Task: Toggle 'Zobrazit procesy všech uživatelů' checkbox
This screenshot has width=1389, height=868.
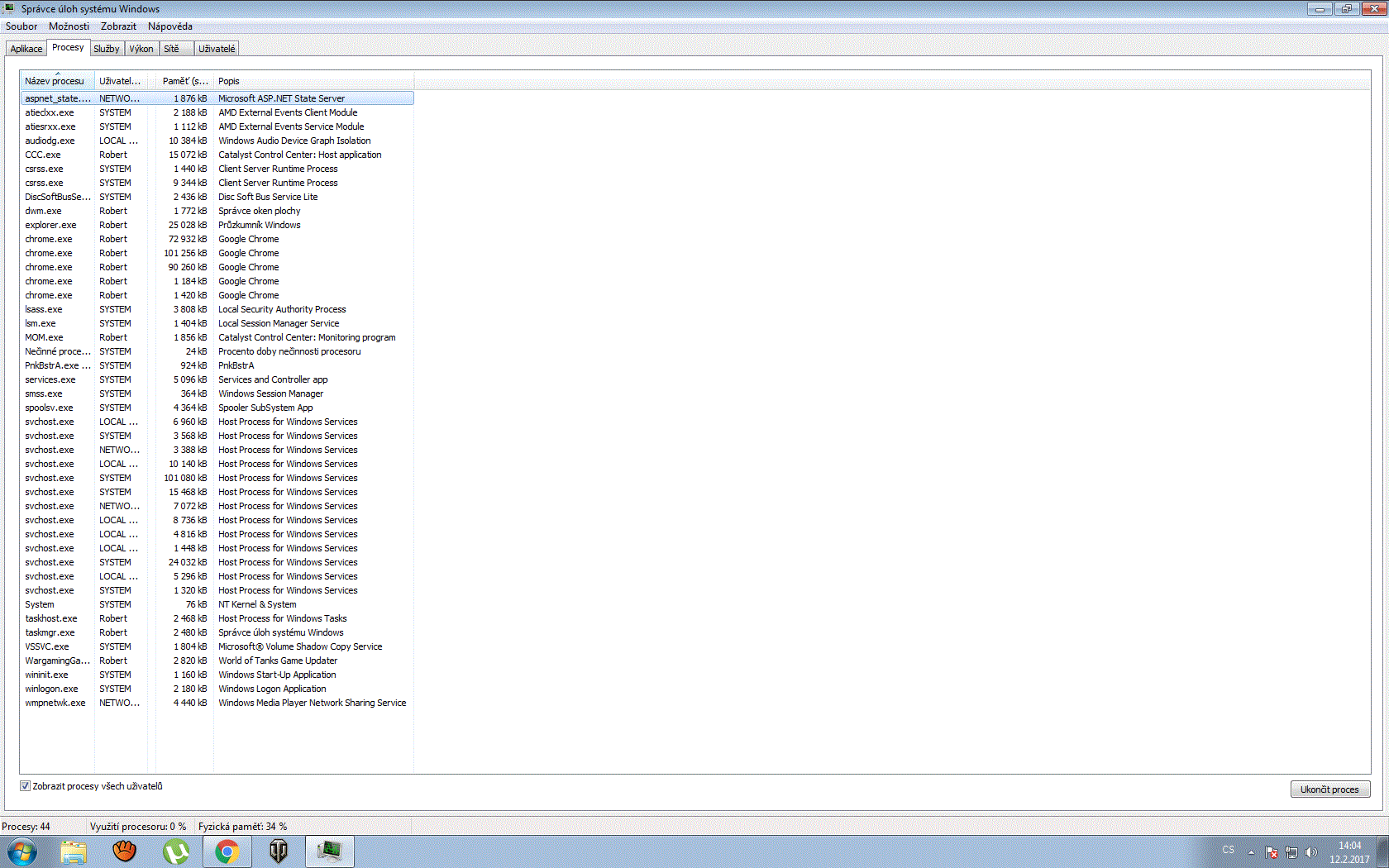Action: (25, 786)
